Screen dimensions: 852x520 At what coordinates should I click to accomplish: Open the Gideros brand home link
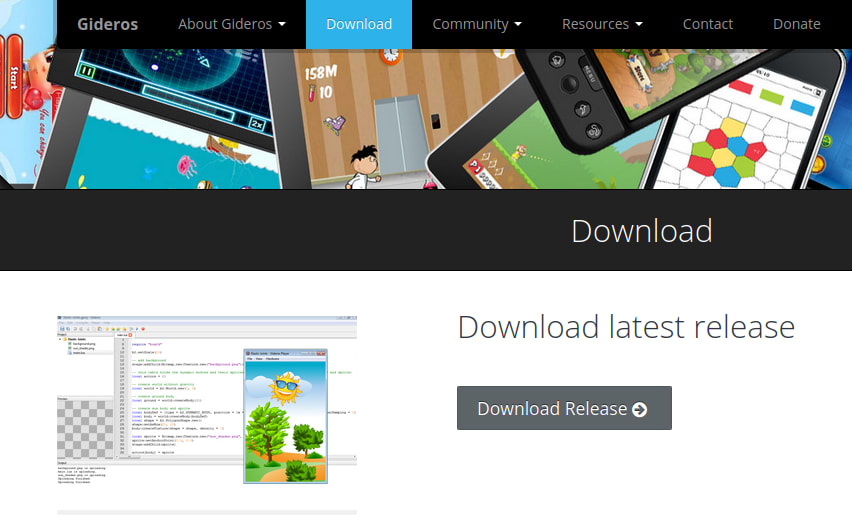click(107, 24)
